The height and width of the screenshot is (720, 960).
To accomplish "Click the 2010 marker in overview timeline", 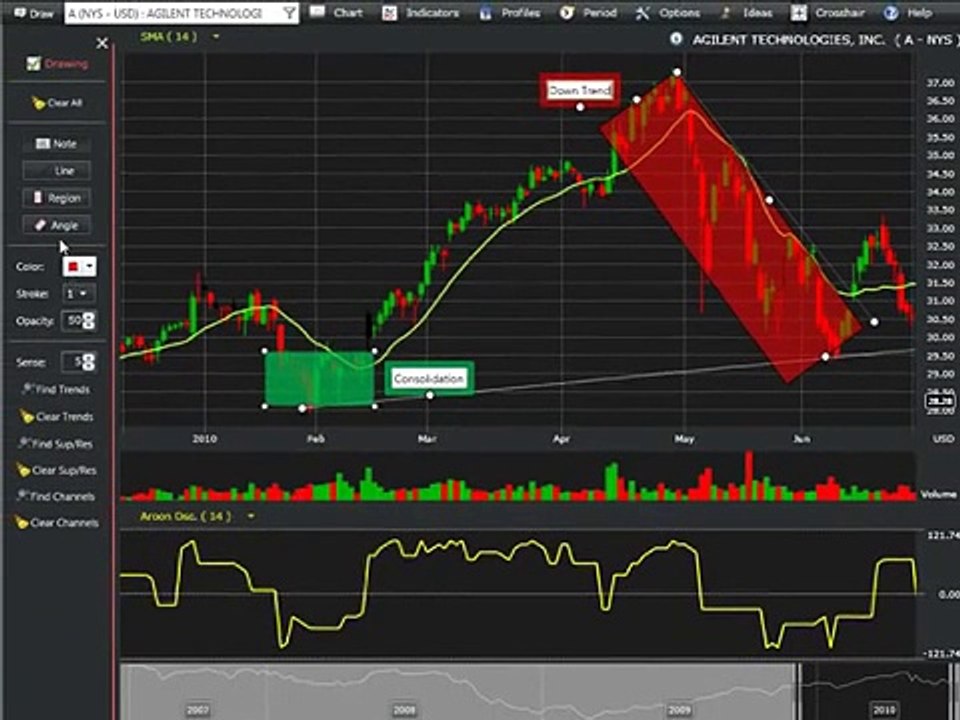I will click(x=885, y=710).
